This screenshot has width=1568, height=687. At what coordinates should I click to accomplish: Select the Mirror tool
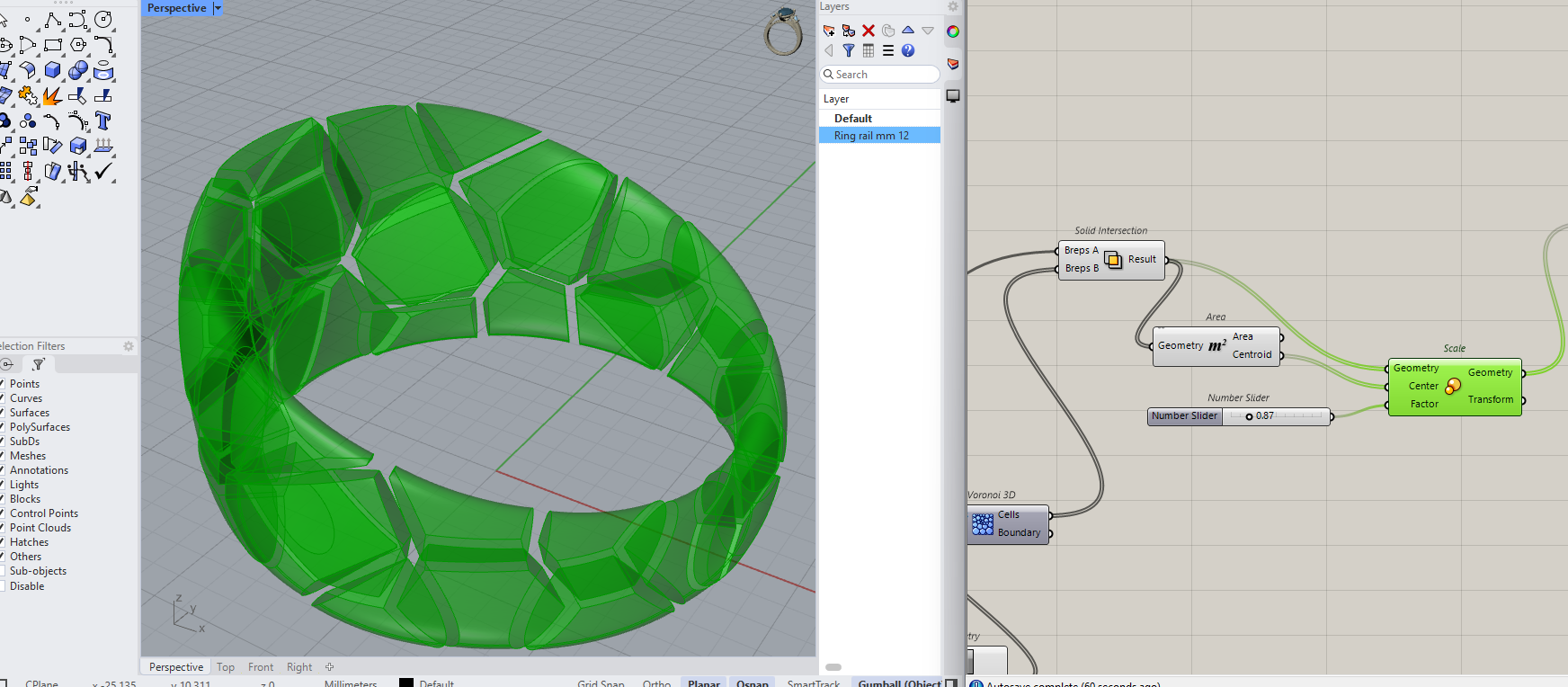click(27, 171)
